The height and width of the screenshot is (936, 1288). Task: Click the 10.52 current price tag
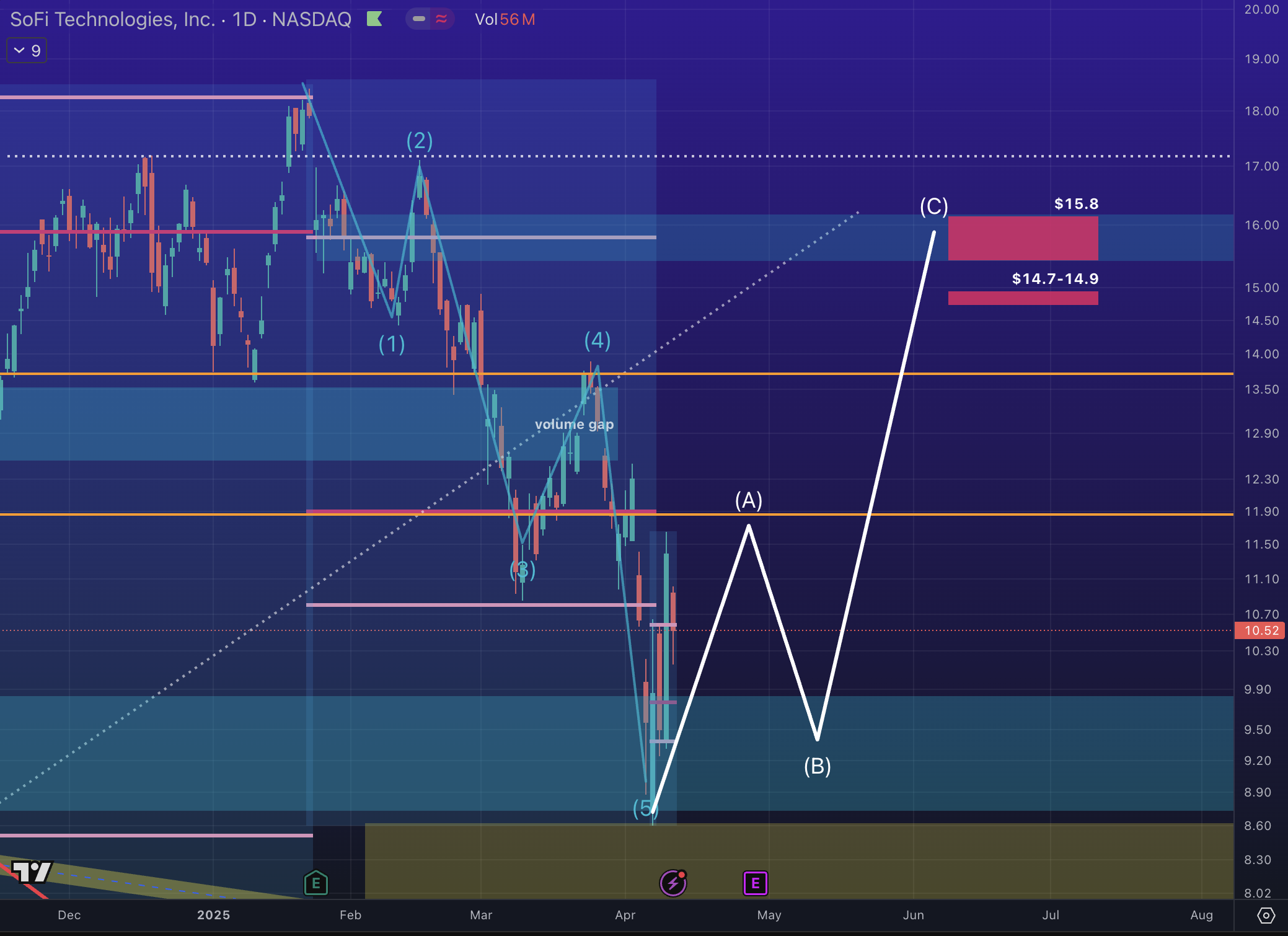point(1261,630)
